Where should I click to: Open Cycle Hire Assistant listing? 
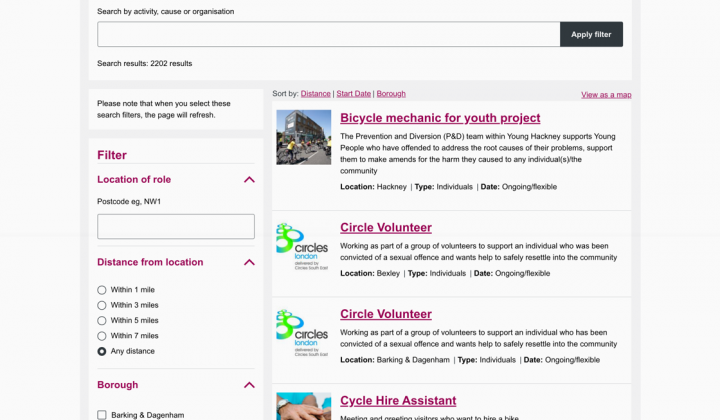[x=398, y=401]
